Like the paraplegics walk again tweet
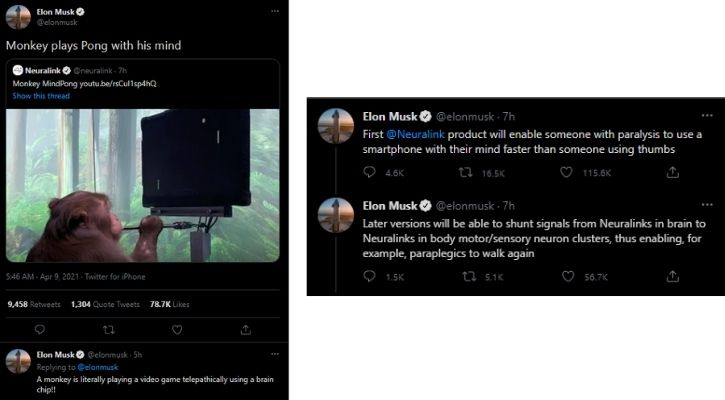This screenshot has width=725, height=400. (568, 276)
